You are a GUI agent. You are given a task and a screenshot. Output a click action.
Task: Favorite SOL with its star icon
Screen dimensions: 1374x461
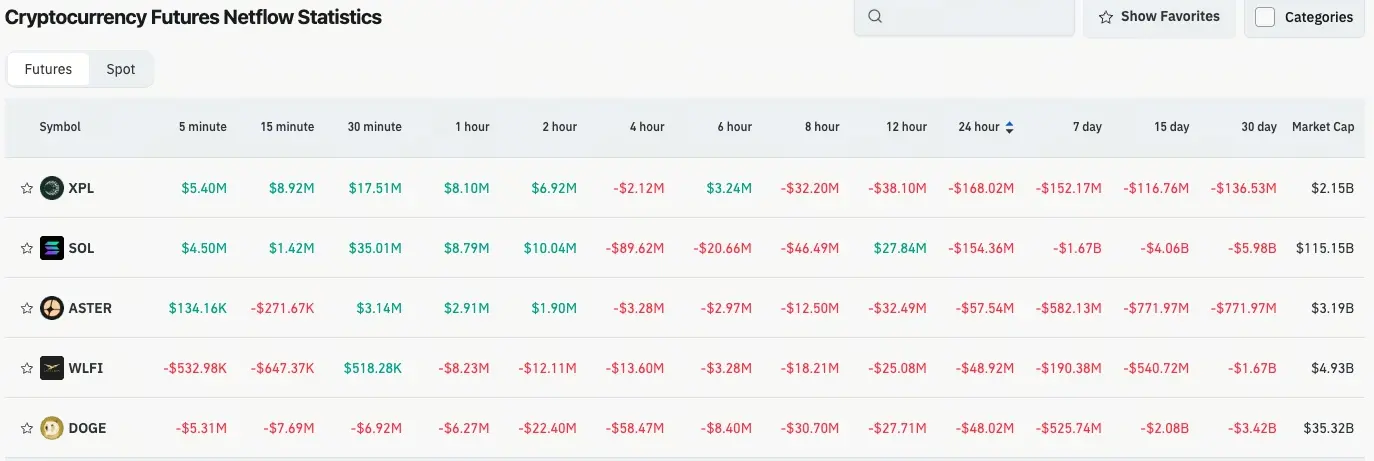[27, 248]
